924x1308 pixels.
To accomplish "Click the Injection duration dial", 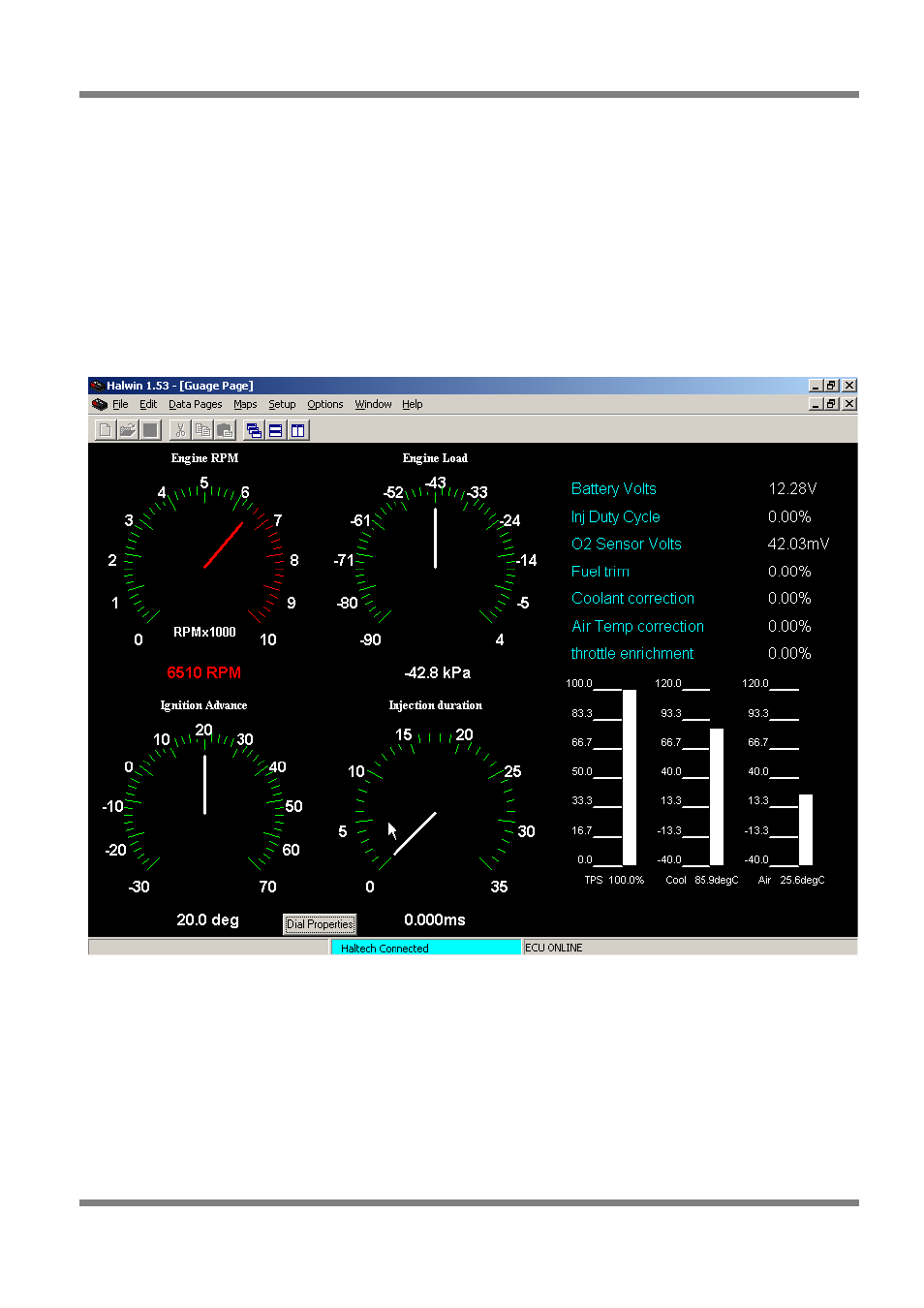I will [x=435, y=812].
